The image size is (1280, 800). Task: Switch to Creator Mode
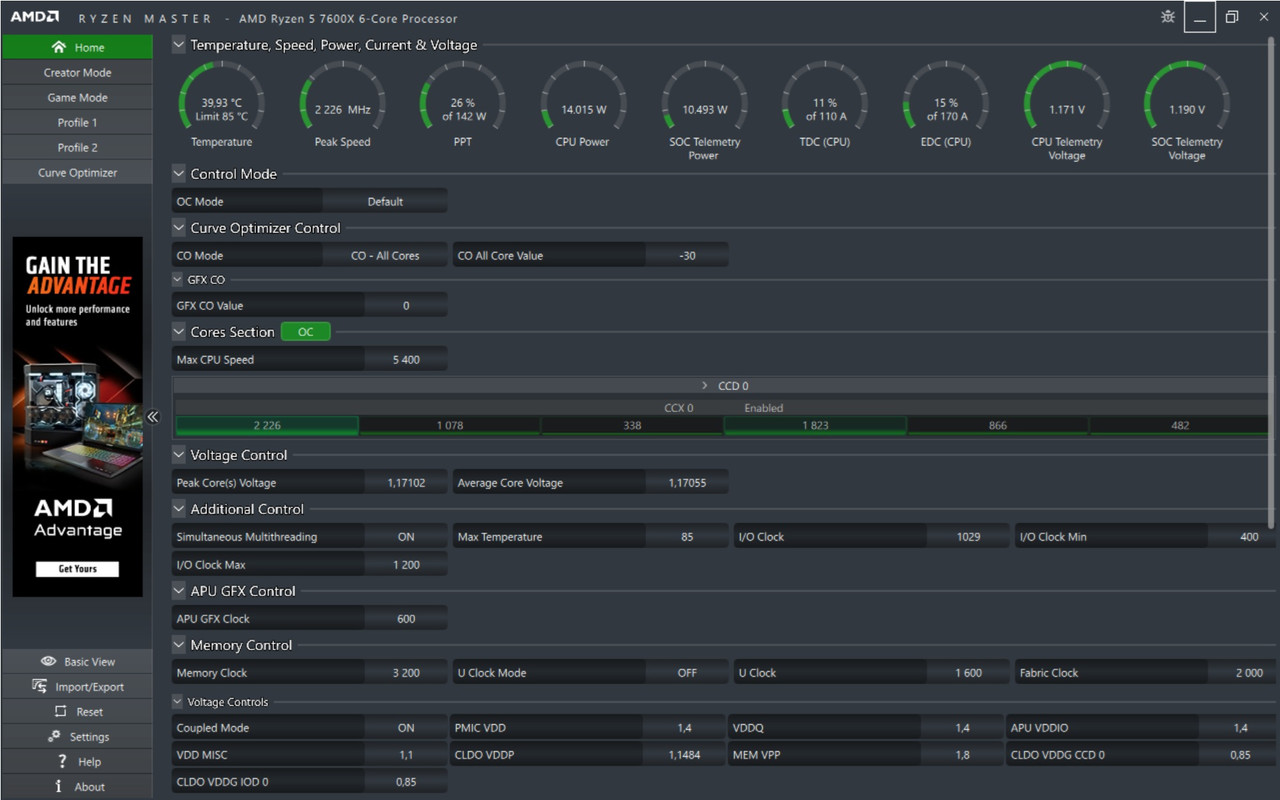tap(77, 72)
